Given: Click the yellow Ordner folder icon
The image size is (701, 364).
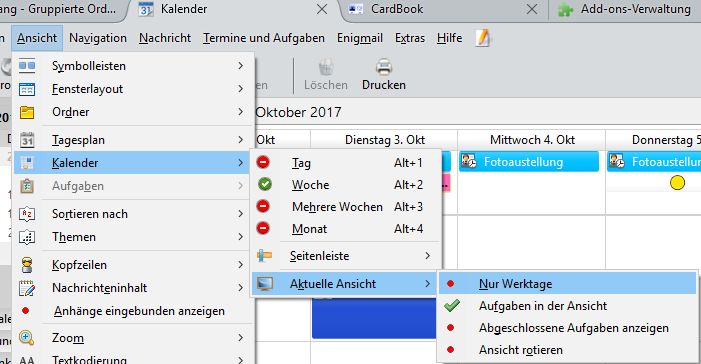Looking at the screenshot, I should [27, 112].
